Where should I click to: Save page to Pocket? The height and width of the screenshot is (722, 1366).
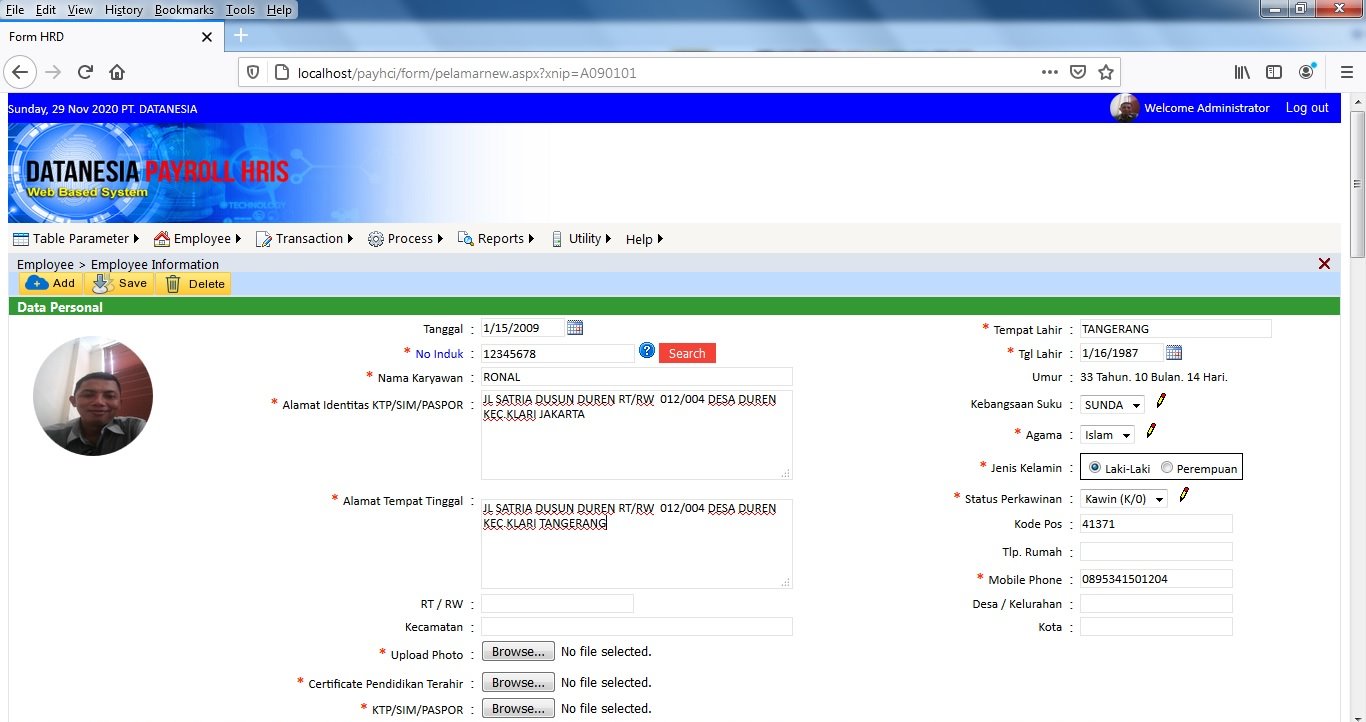1078,72
